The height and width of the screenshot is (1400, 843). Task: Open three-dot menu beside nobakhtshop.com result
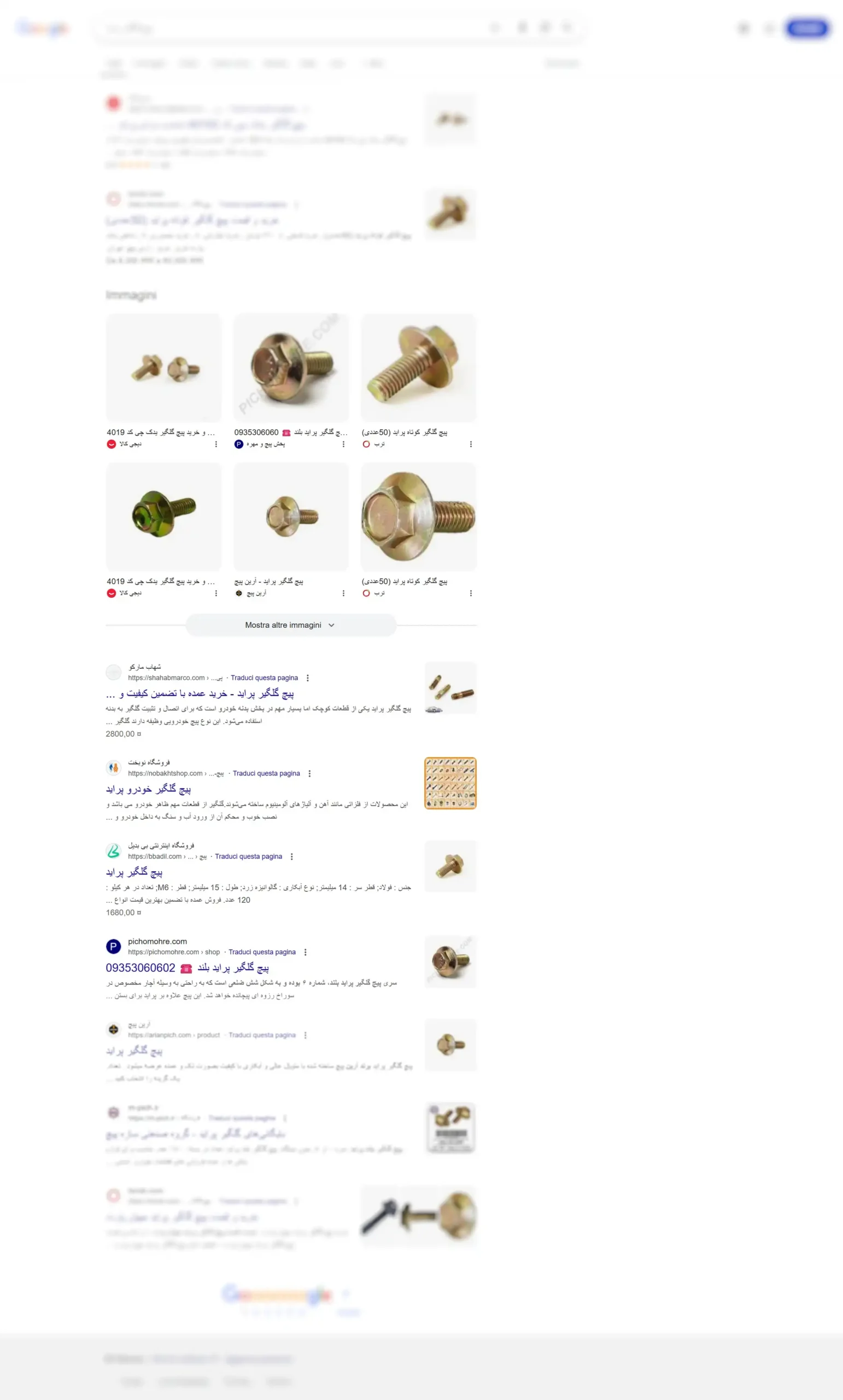click(309, 773)
